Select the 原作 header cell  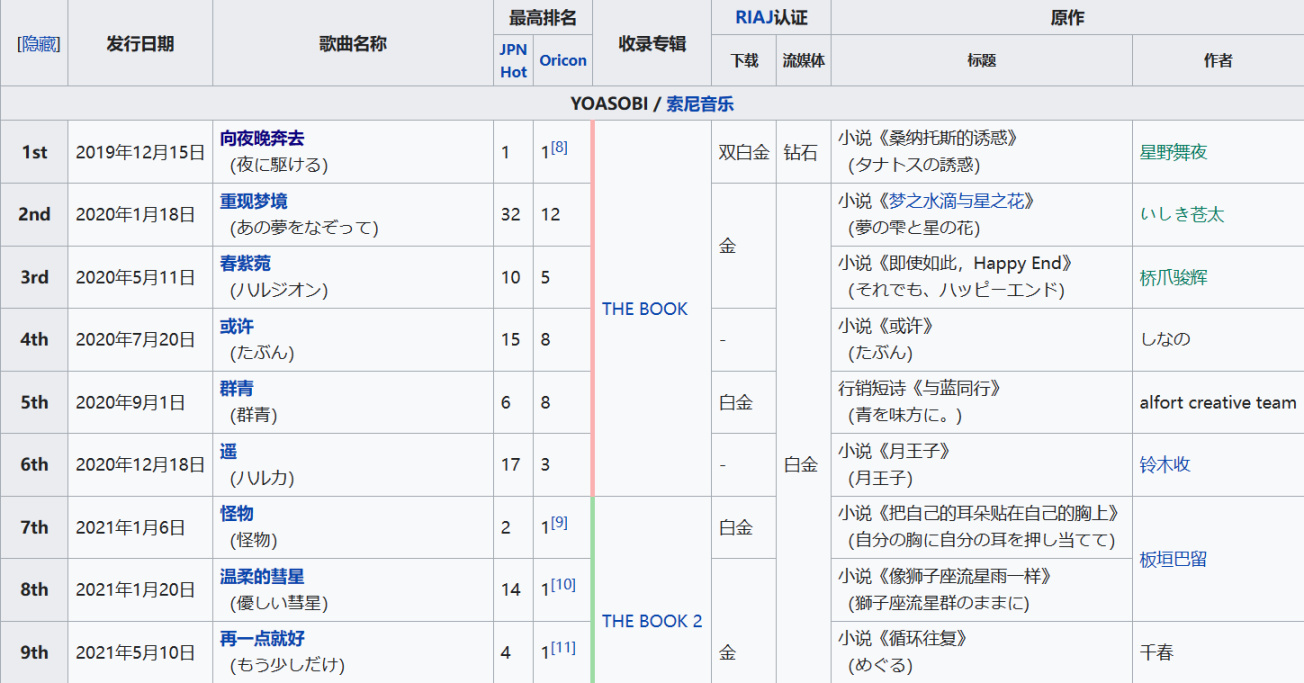pos(1067,17)
